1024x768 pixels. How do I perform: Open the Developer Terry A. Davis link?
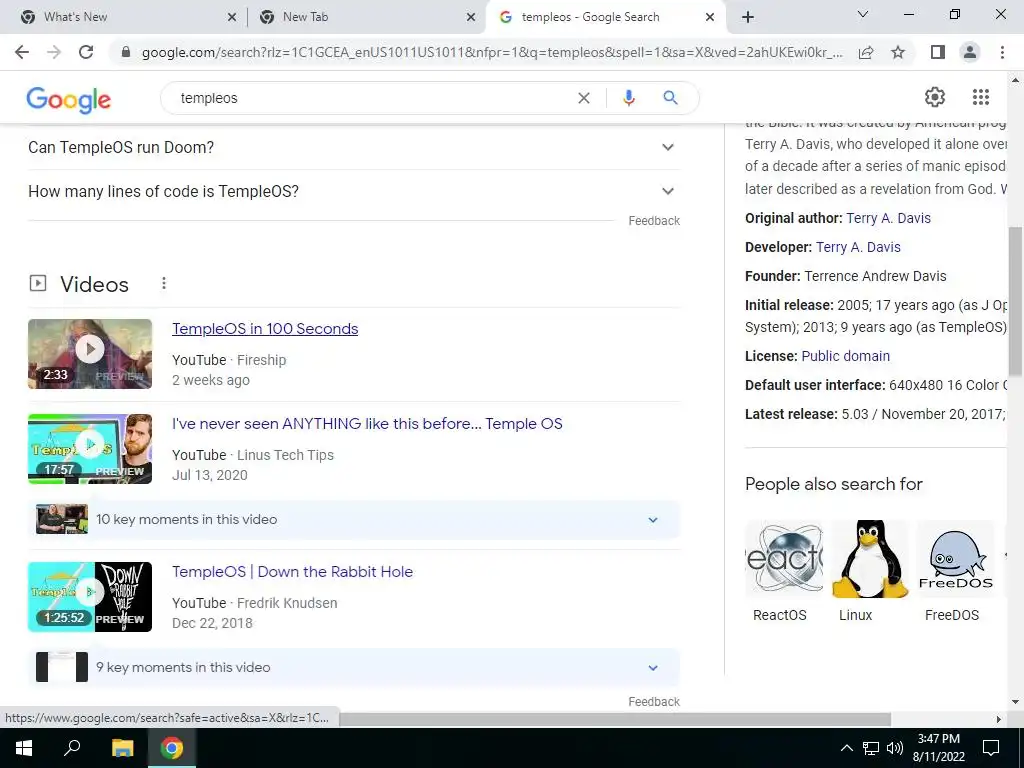[858, 248]
